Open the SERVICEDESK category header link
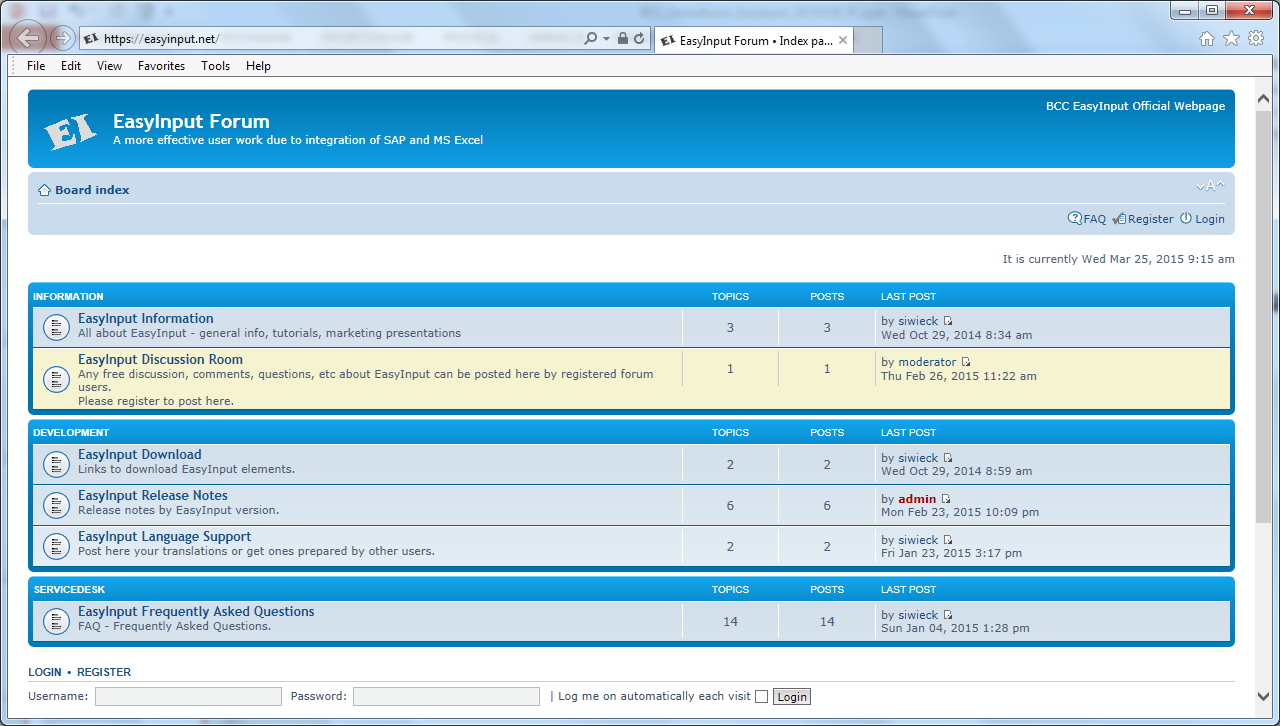This screenshot has width=1280, height=726. point(69,590)
